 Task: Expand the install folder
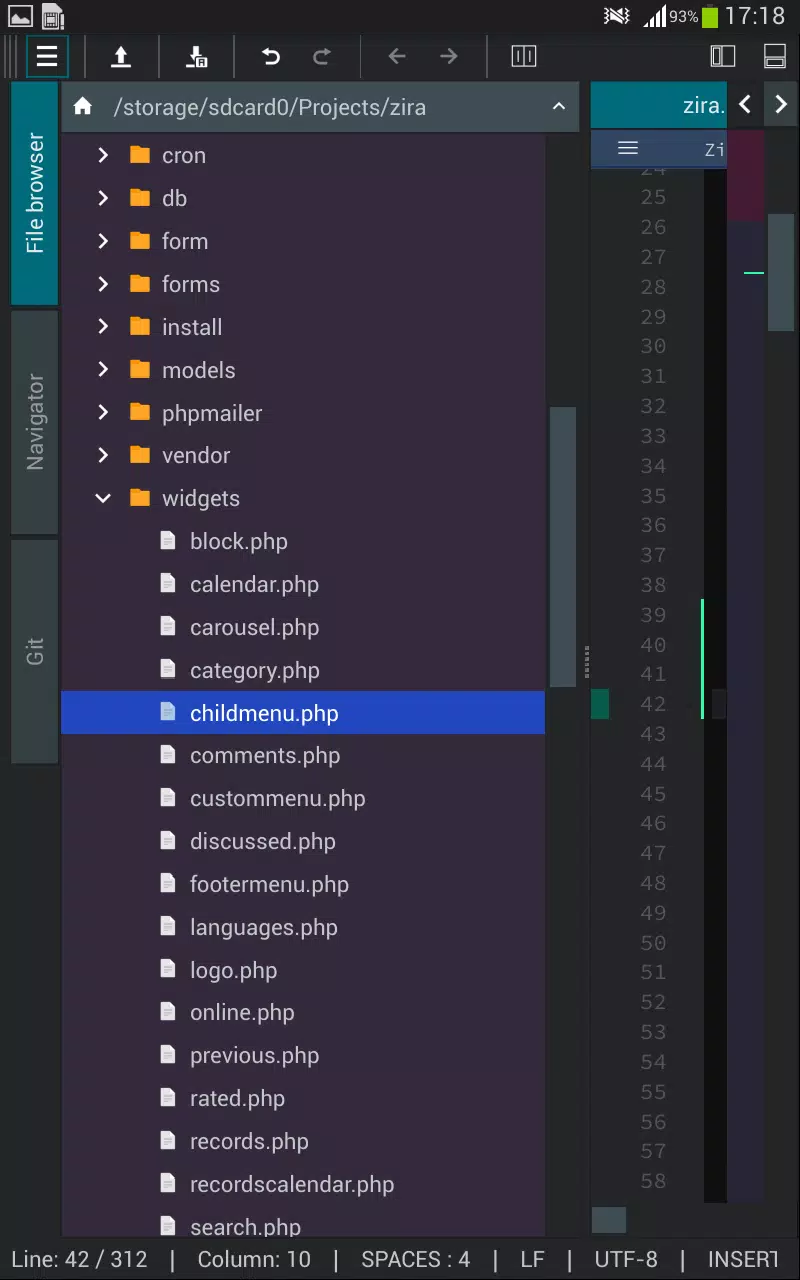click(x=103, y=327)
